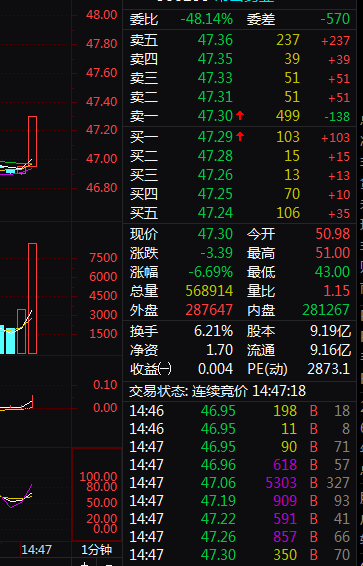Click the 委比 -48.14% value
Viewport: 363px width, 566px height.
coord(206,19)
